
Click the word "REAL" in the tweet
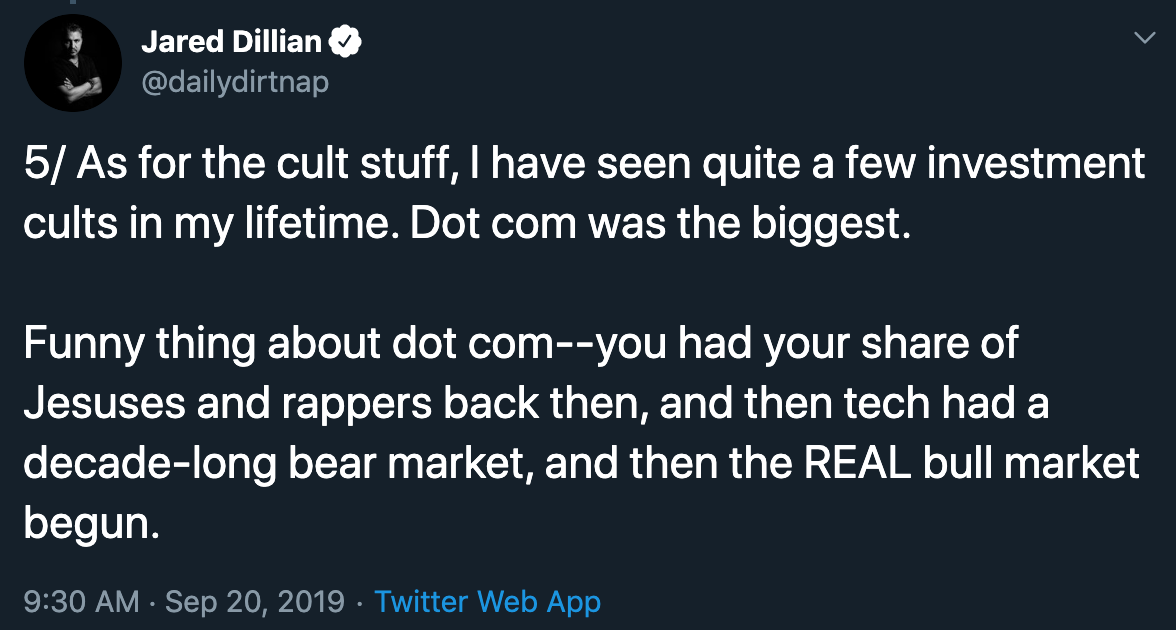tap(857, 464)
